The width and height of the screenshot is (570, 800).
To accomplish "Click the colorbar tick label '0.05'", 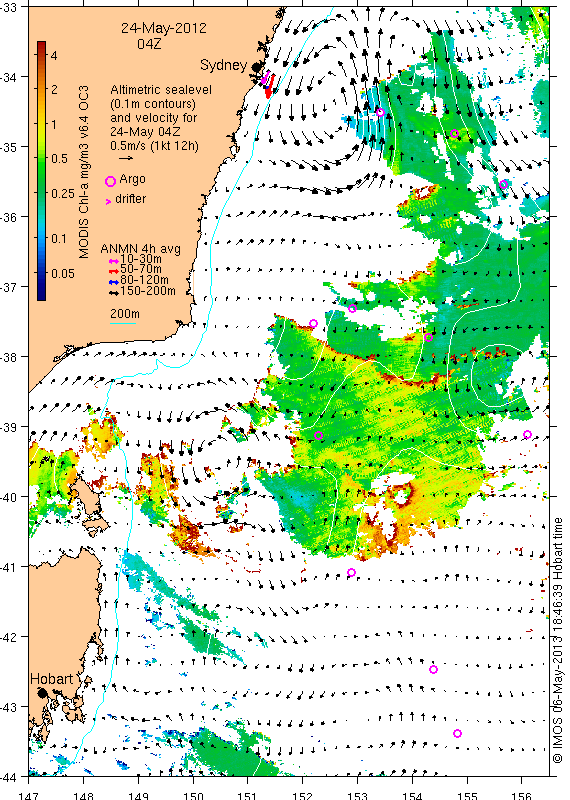I will coord(63,273).
